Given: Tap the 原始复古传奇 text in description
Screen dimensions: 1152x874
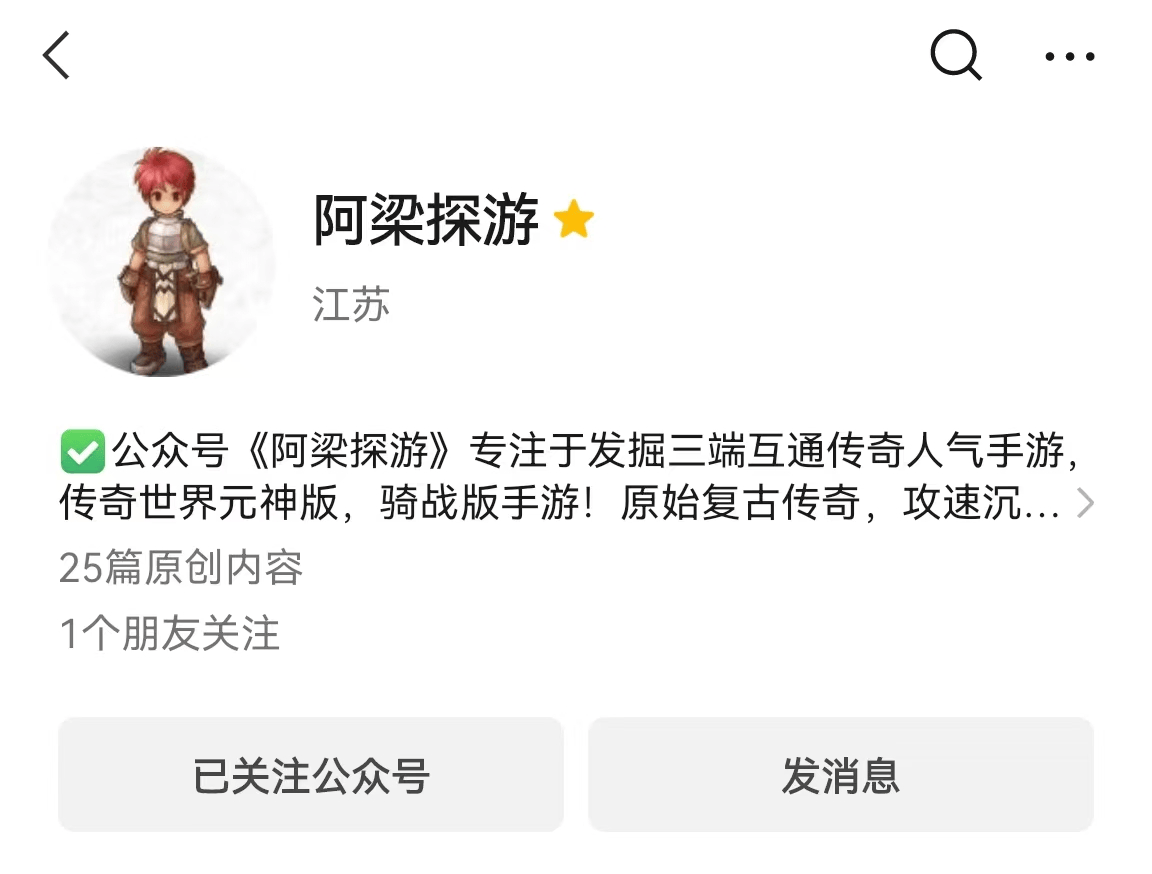Looking at the screenshot, I should 740,504.
